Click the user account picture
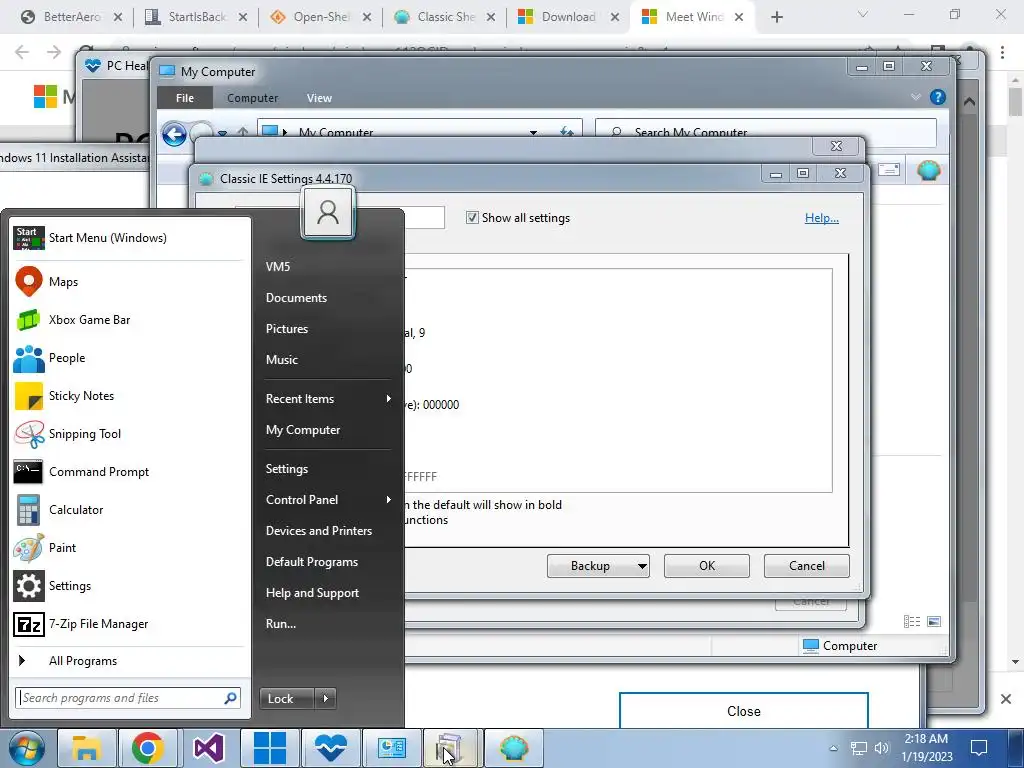The height and width of the screenshot is (768, 1024). pyautogui.click(x=328, y=213)
